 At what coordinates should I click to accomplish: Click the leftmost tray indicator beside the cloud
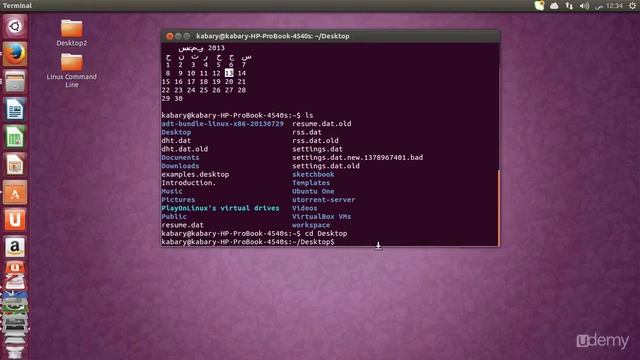tap(539, 6)
